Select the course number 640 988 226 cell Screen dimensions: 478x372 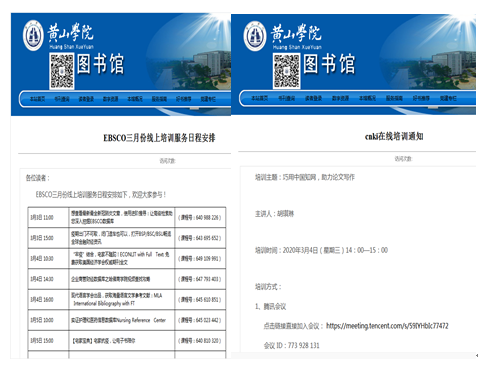(x=200, y=217)
